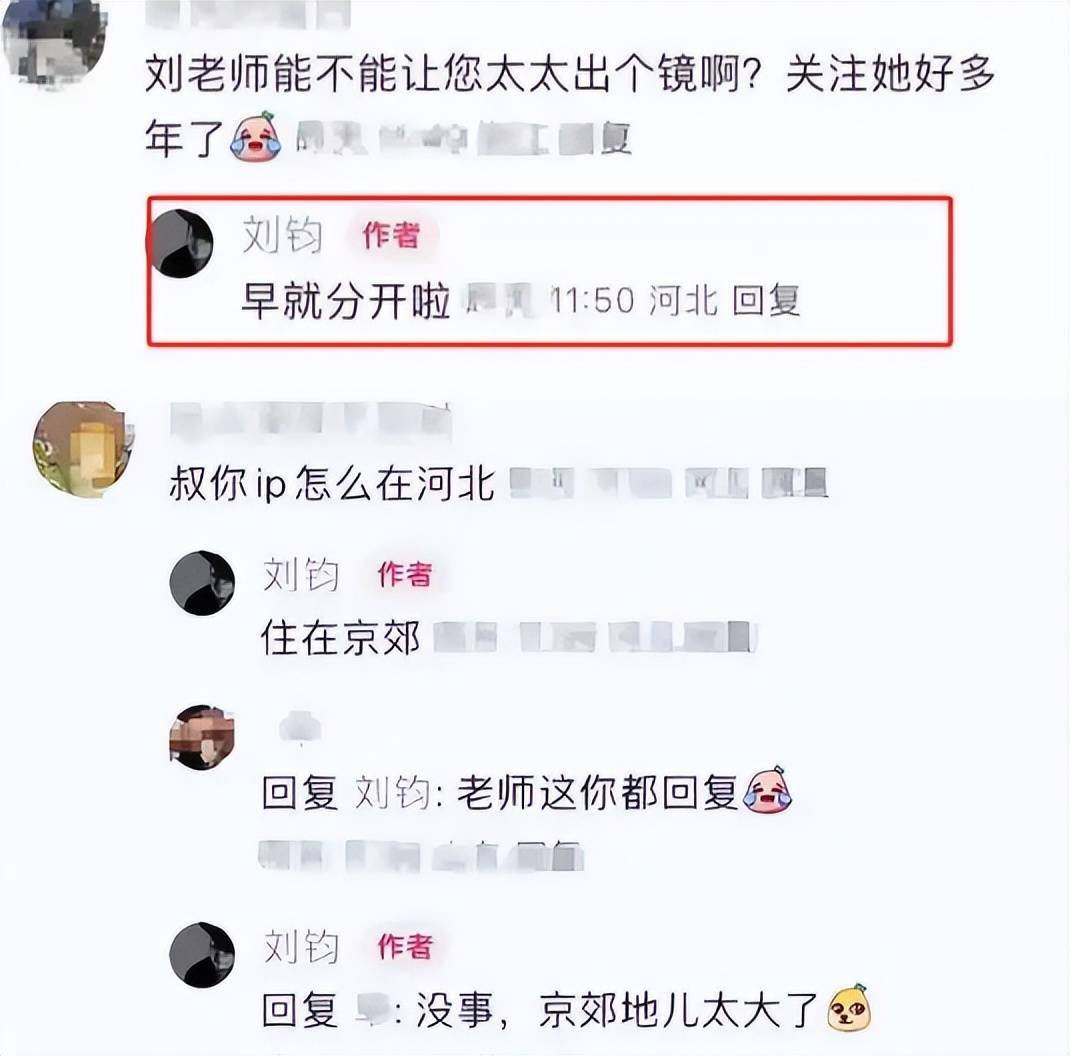The height and width of the screenshot is (1056, 1070).
Task: Open 刘钧's avatar beside "住在京郊"
Action: pyautogui.click(x=202, y=583)
